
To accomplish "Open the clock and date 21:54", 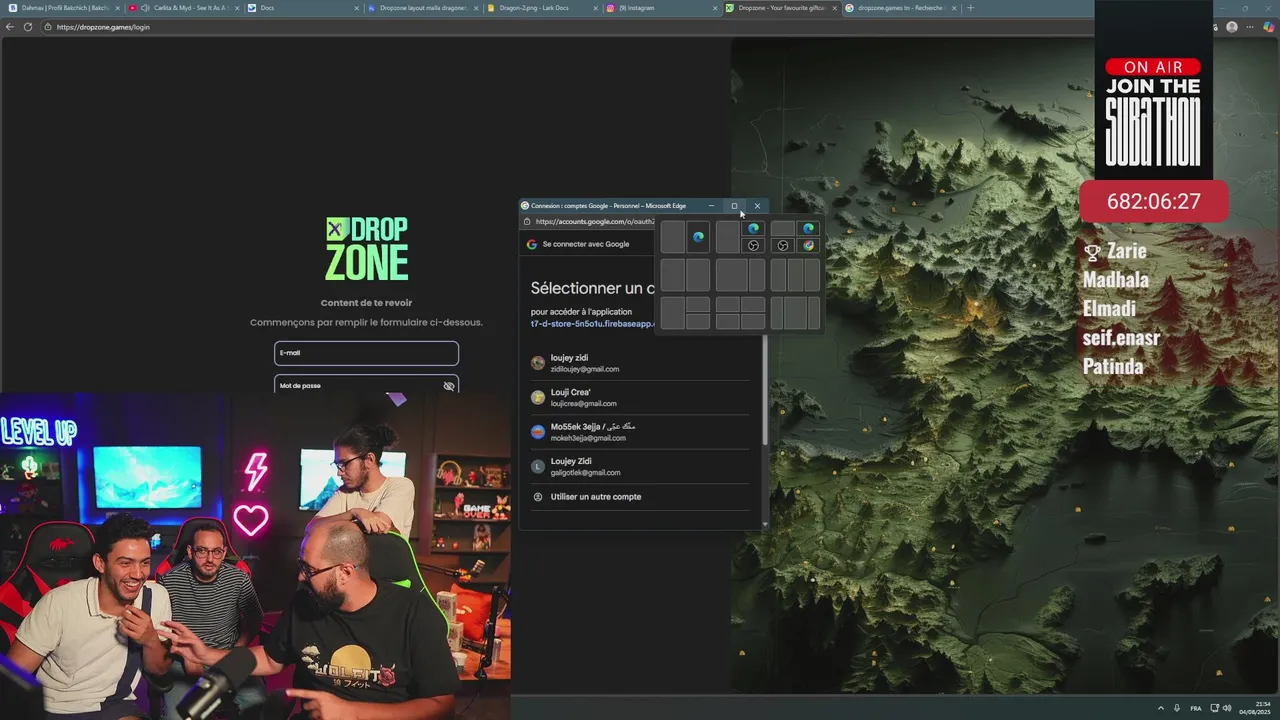I will tap(1255, 708).
